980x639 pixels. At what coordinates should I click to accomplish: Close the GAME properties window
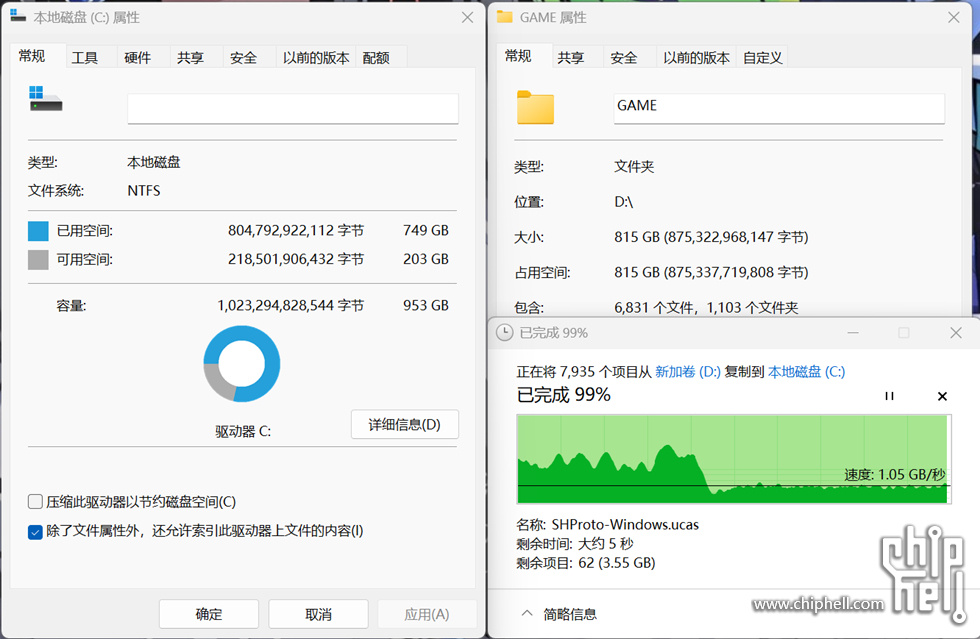(954, 18)
